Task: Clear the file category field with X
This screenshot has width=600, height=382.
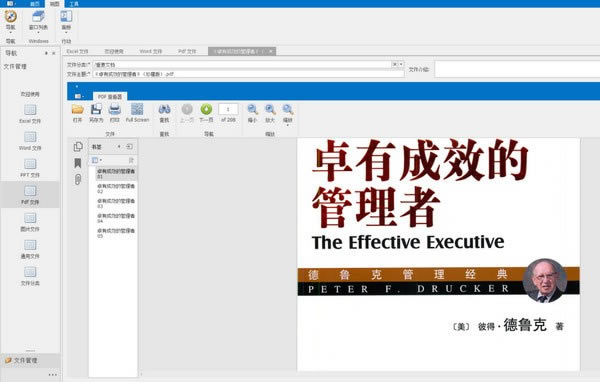Action: coord(395,64)
